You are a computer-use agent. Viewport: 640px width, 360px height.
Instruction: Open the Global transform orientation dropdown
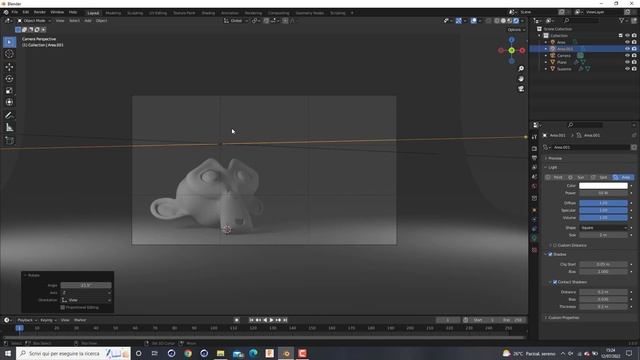(x=236, y=21)
